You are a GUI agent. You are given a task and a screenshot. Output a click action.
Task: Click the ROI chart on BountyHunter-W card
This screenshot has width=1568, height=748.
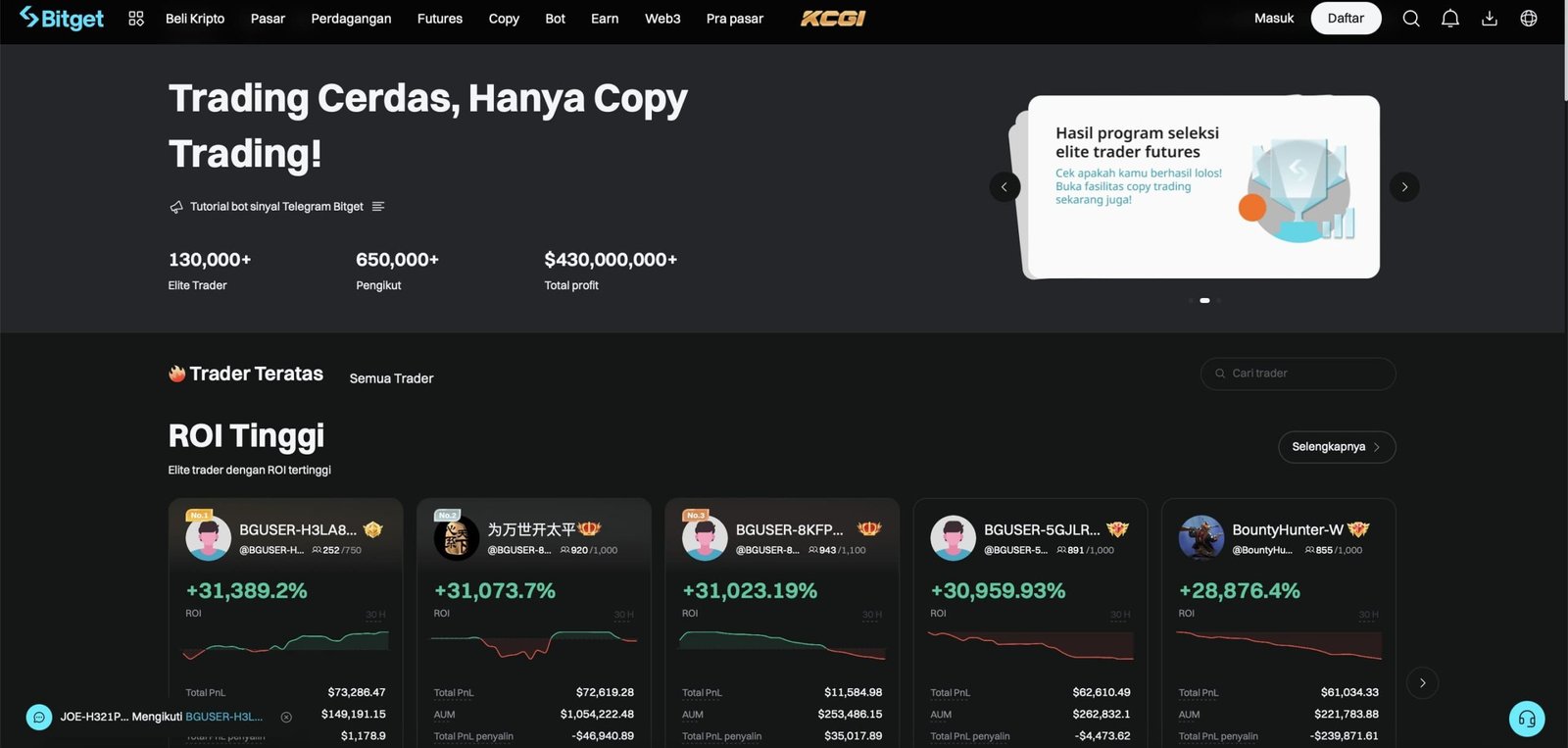point(1279,645)
